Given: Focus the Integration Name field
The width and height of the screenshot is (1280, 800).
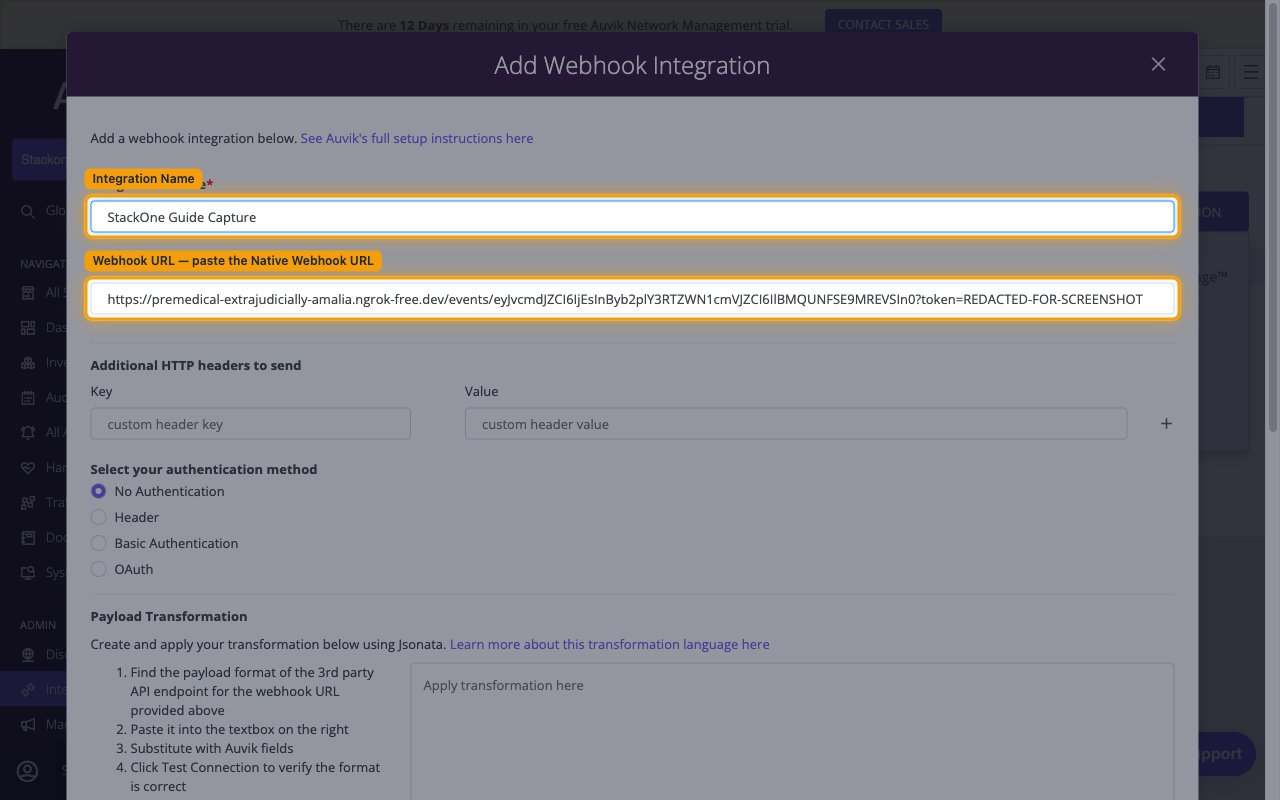Looking at the screenshot, I should pyautogui.click(x=632, y=217).
